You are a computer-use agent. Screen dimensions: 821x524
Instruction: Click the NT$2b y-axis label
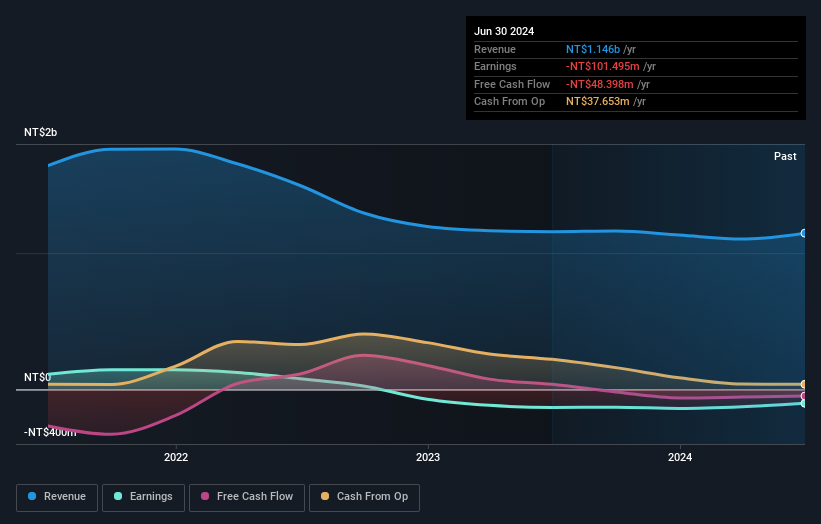[x=40, y=132]
